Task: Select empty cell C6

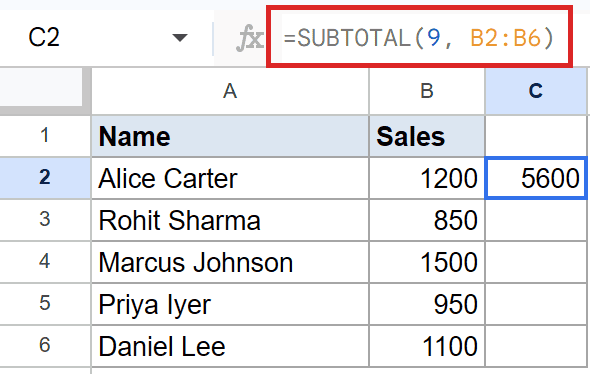Action: (536, 347)
